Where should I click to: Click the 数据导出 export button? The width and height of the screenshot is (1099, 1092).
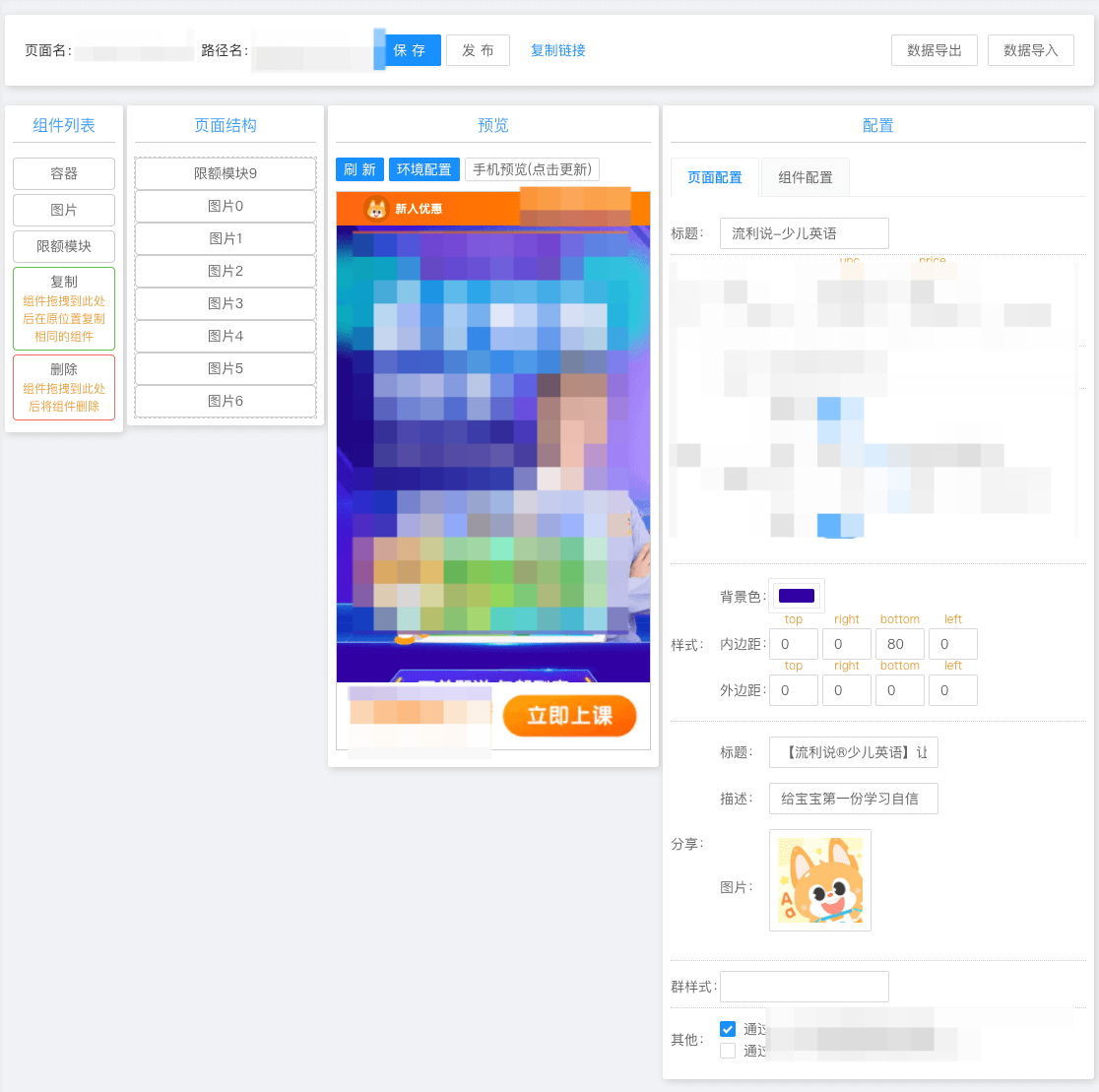pos(935,50)
